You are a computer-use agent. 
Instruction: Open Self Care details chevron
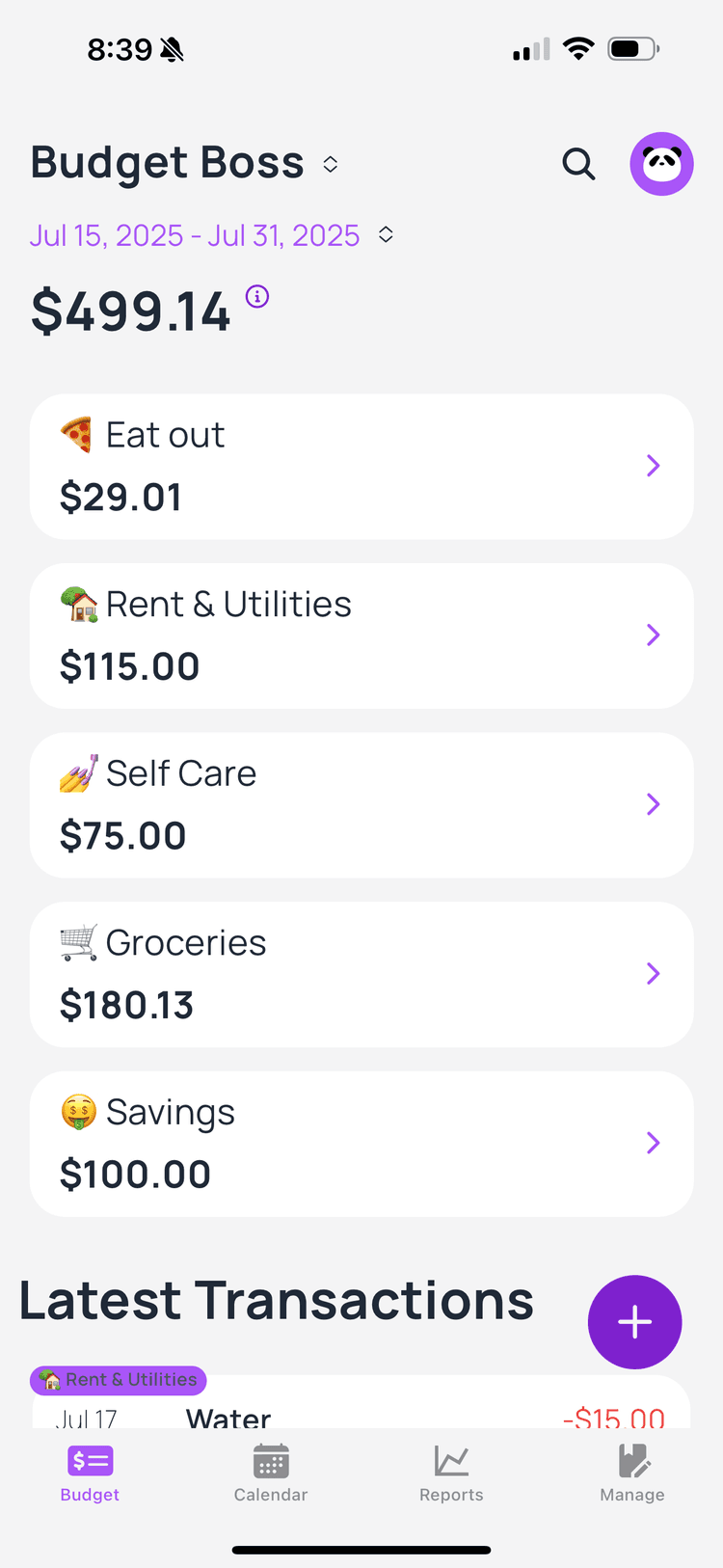click(x=653, y=804)
